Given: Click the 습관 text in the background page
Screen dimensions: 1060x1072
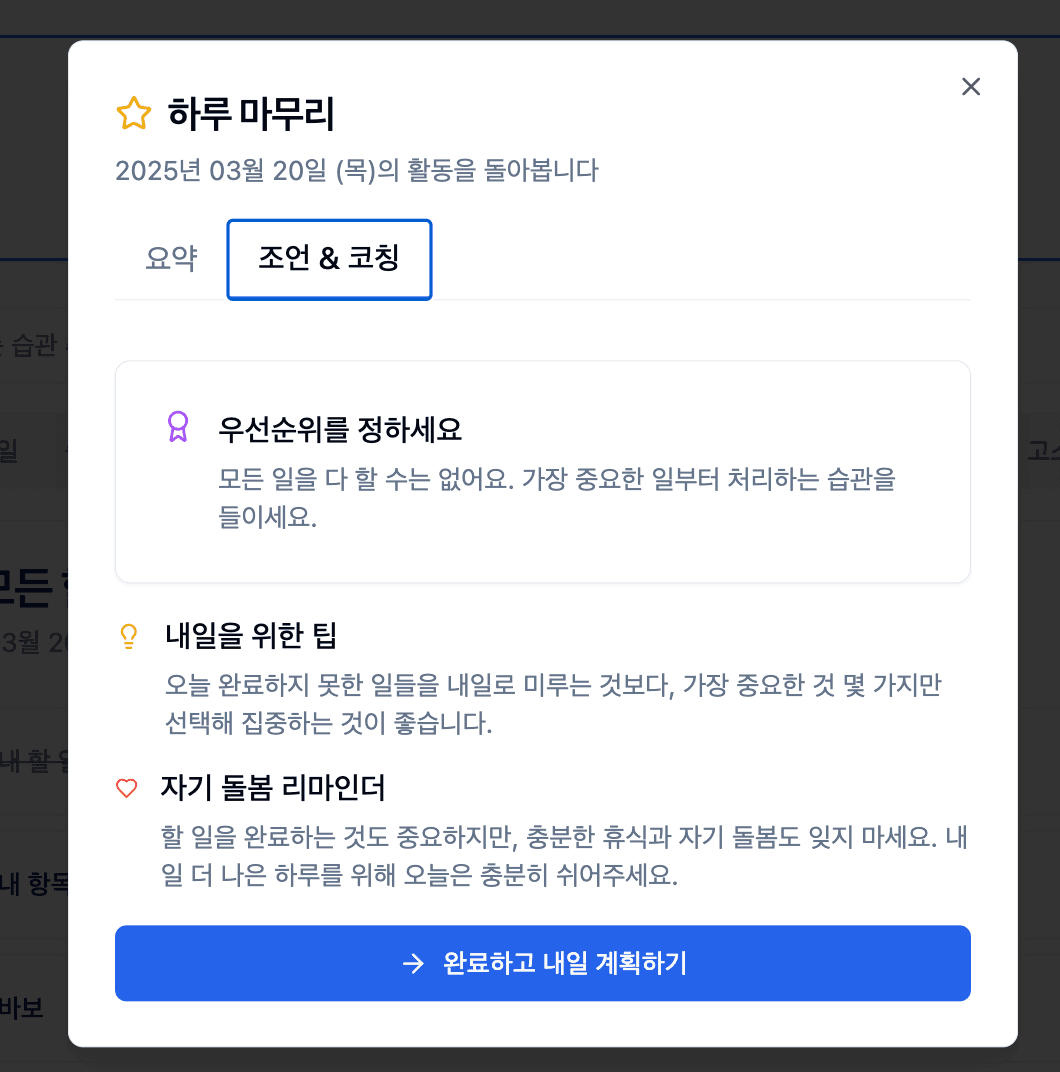Looking at the screenshot, I should tap(34, 347).
